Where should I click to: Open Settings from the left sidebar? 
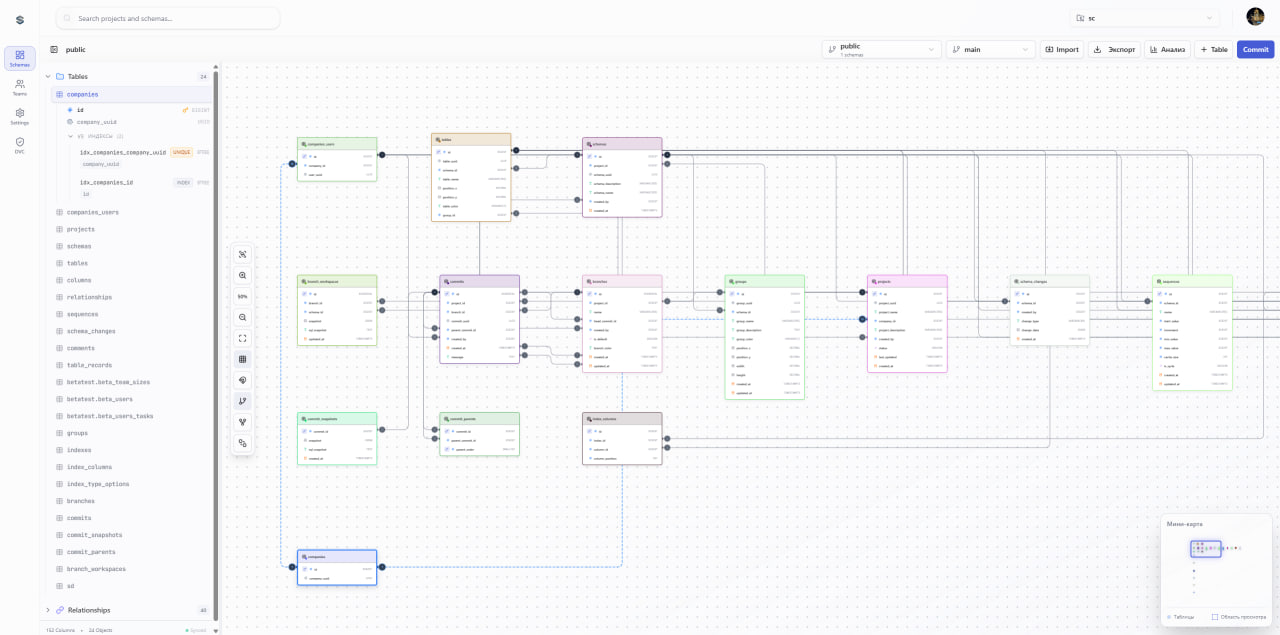click(19, 116)
